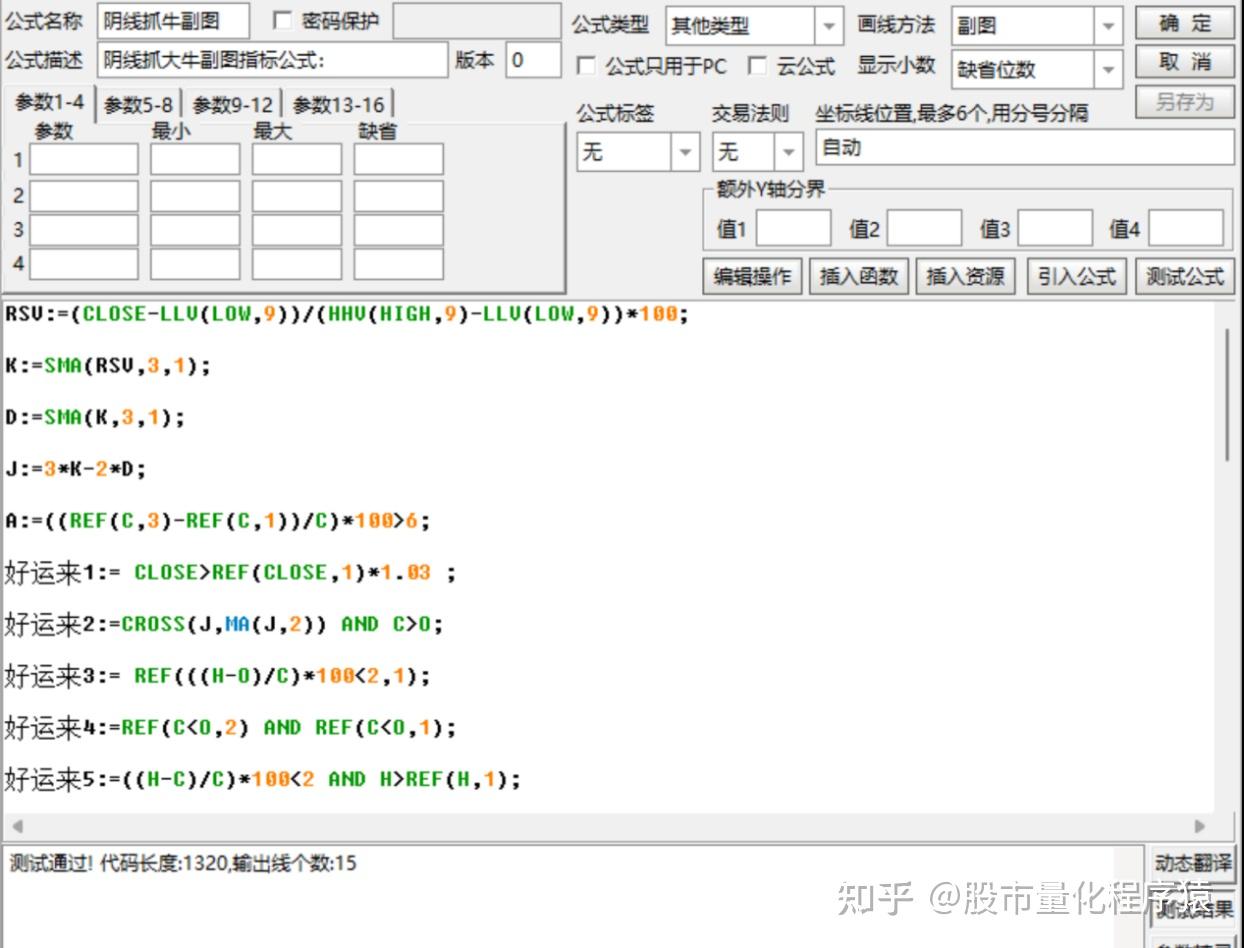Enable the 公式只用于PC checkbox
1245x948 pixels.
[x=586, y=67]
